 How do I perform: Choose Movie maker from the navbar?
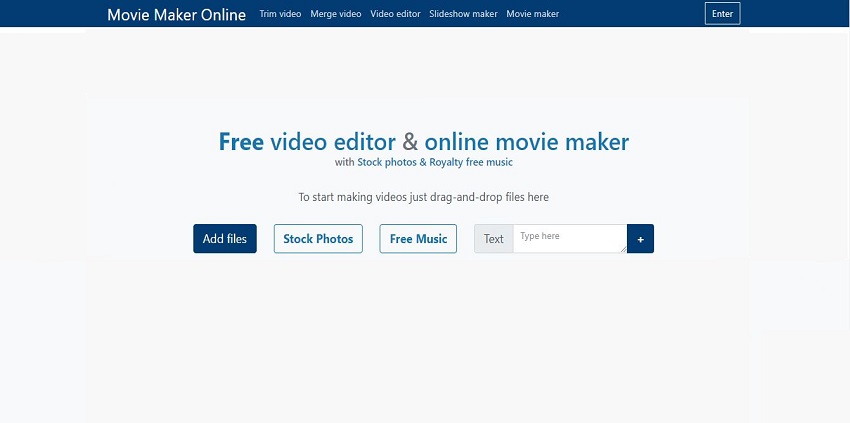[532, 14]
